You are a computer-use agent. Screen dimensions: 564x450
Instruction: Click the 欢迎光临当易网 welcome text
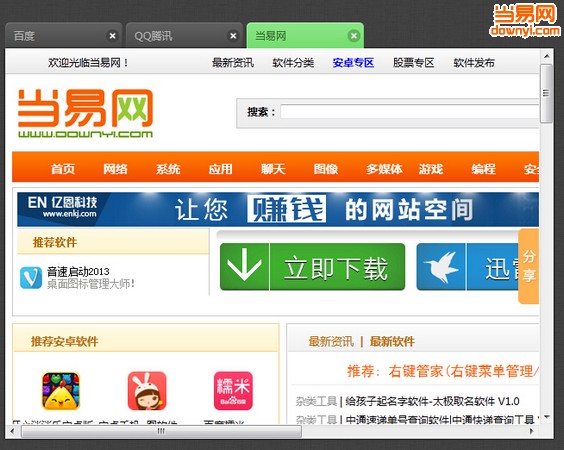point(88,63)
